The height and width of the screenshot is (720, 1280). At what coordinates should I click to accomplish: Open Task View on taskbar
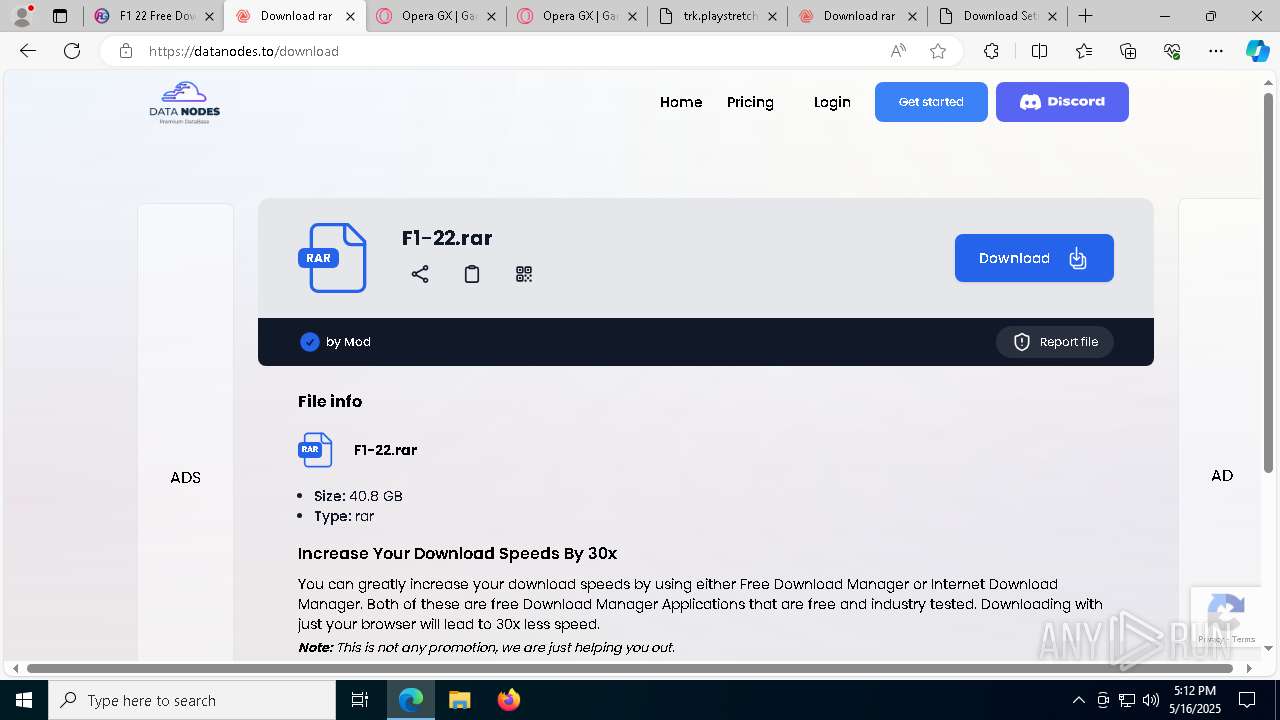[x=360, y=700]
